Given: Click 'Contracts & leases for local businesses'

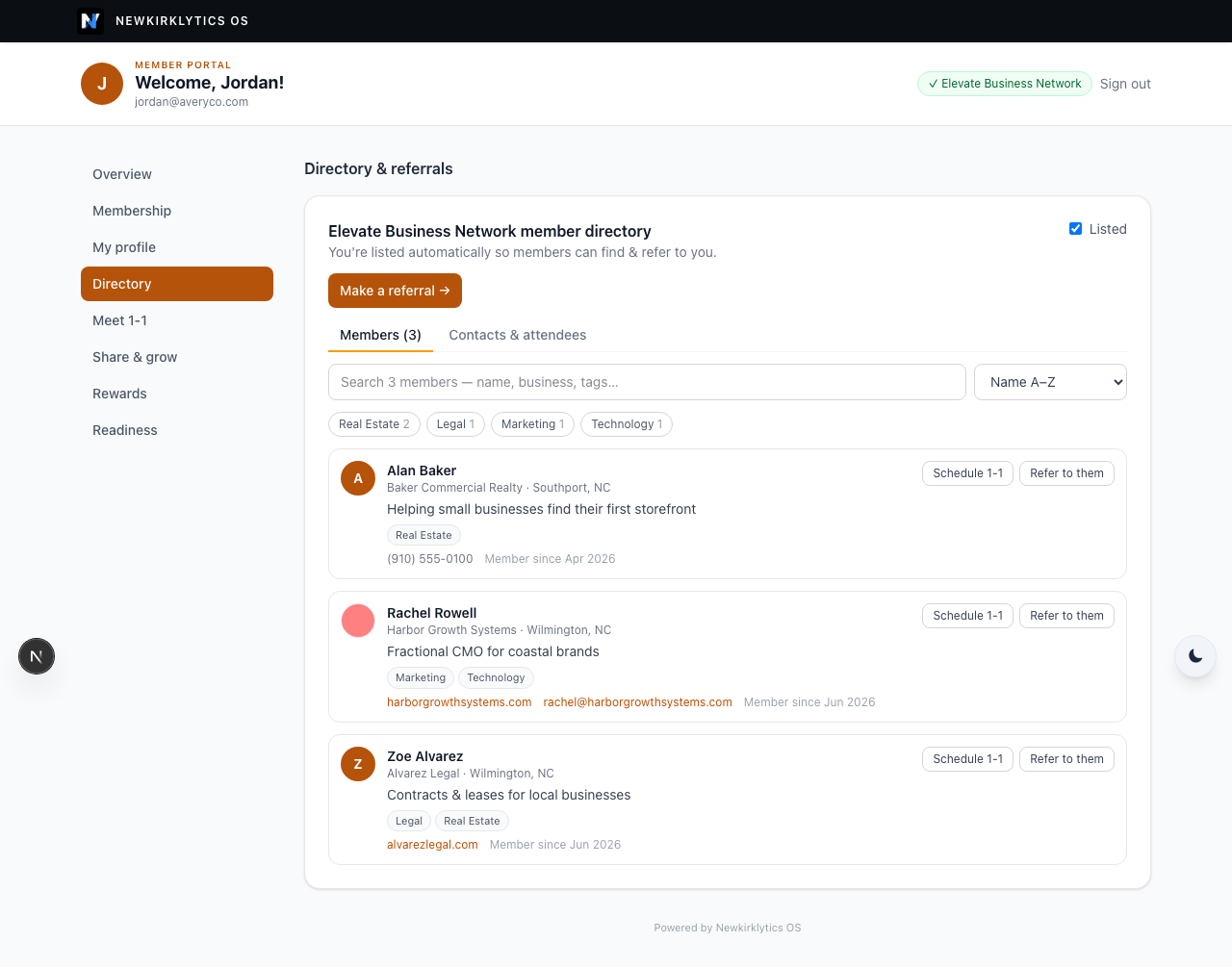Looking at the screenshot, I should (x=509, y=795).
